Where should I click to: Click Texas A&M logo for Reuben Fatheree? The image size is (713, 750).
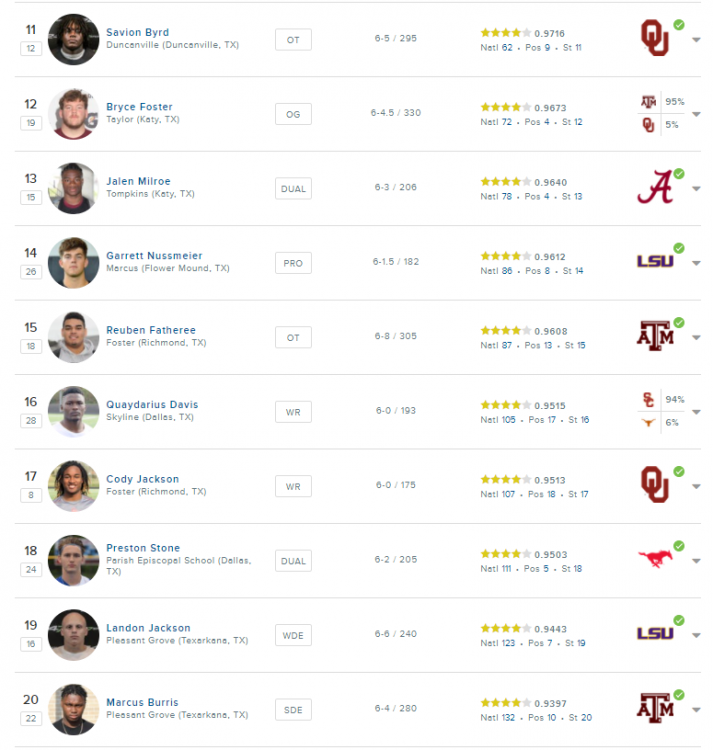pyautogui.click(x=654, y=336)
